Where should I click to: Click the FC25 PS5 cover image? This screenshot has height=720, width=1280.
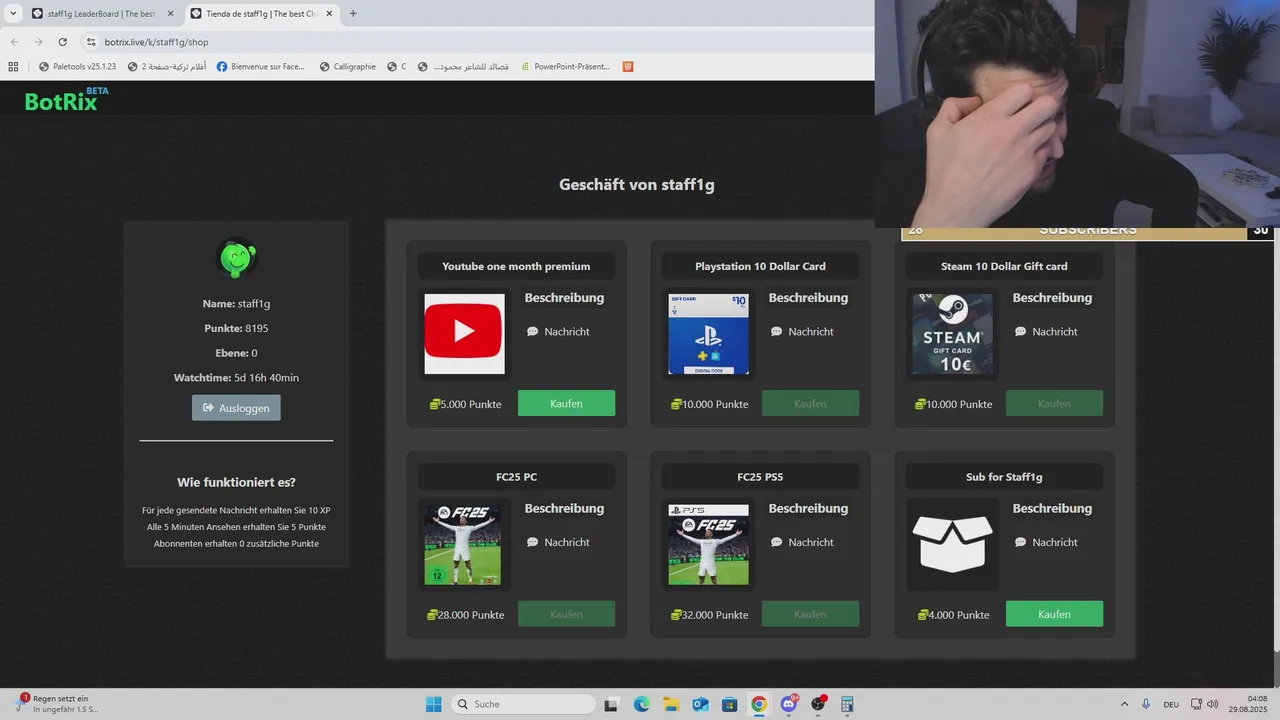point(708,544)
